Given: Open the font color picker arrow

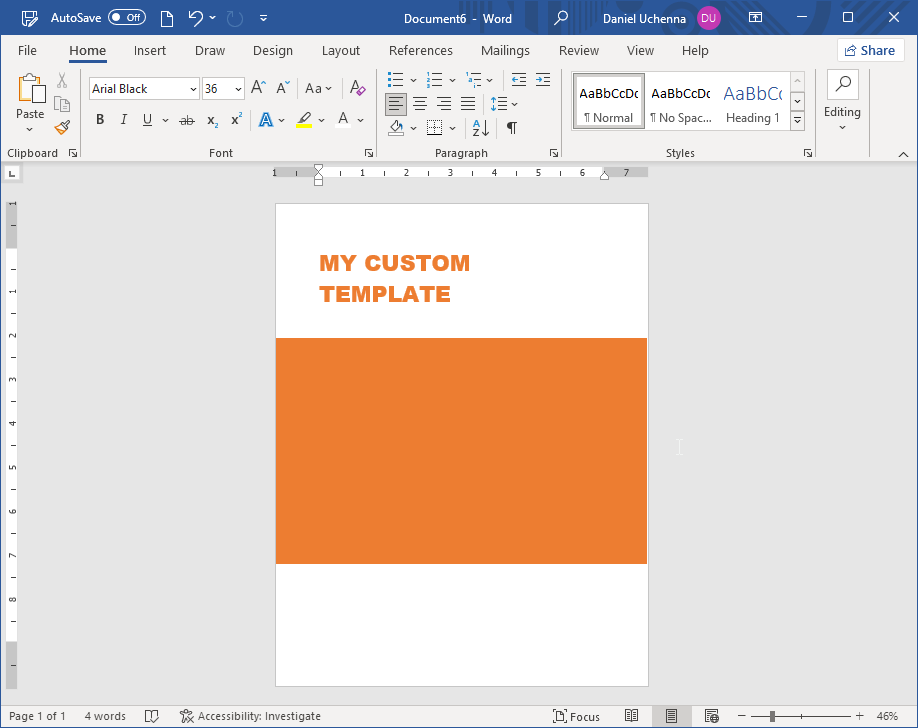Looking at the screenshot, I should [x=360, y=120].
